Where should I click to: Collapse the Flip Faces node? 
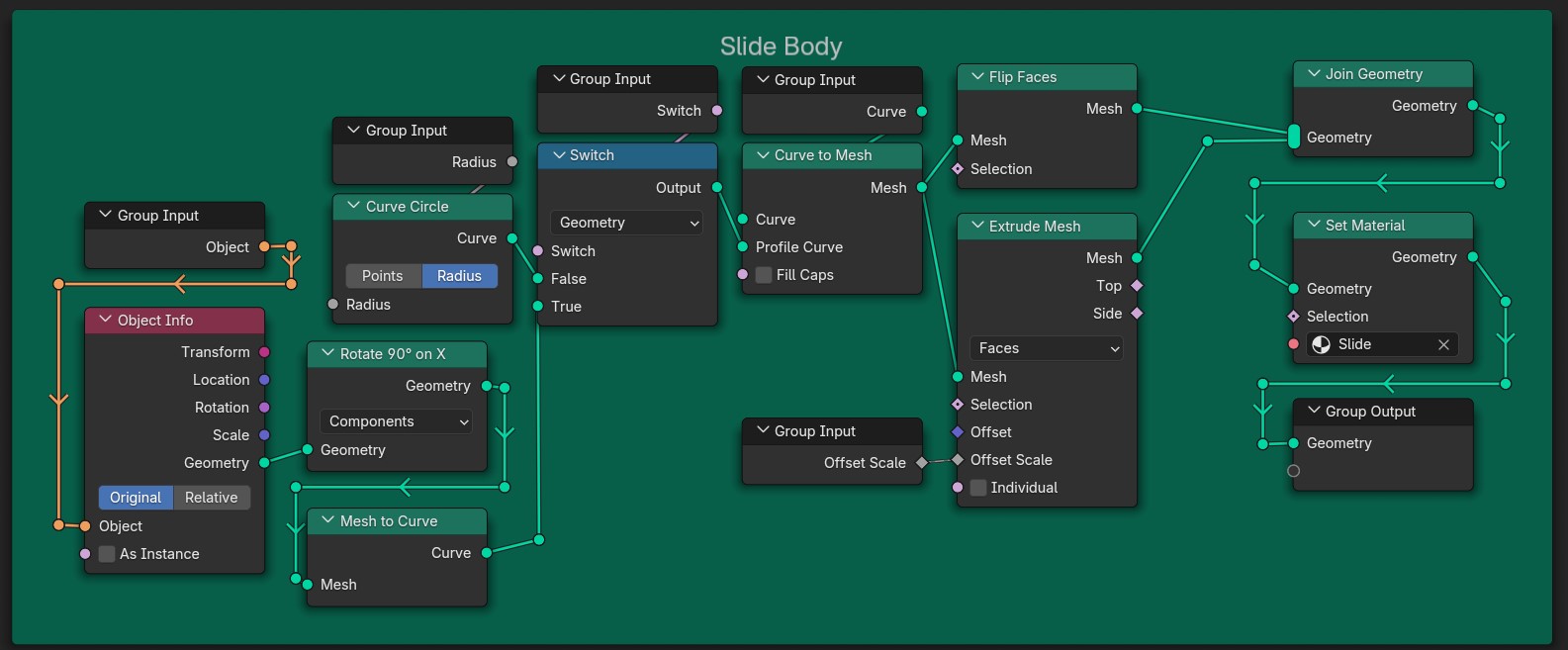coord(977,77)
